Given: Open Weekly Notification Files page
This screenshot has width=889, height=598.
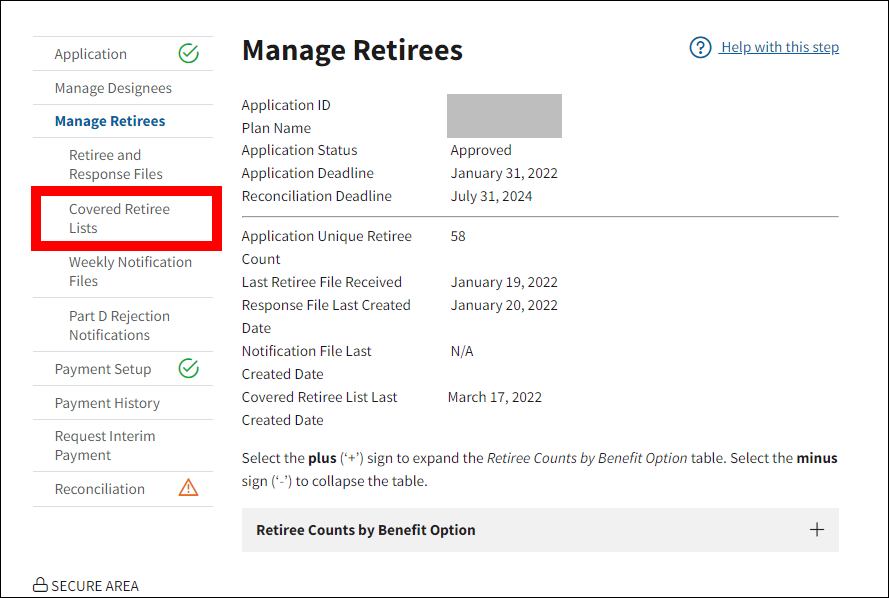Looking at the screenshot, I should point(130,271).
